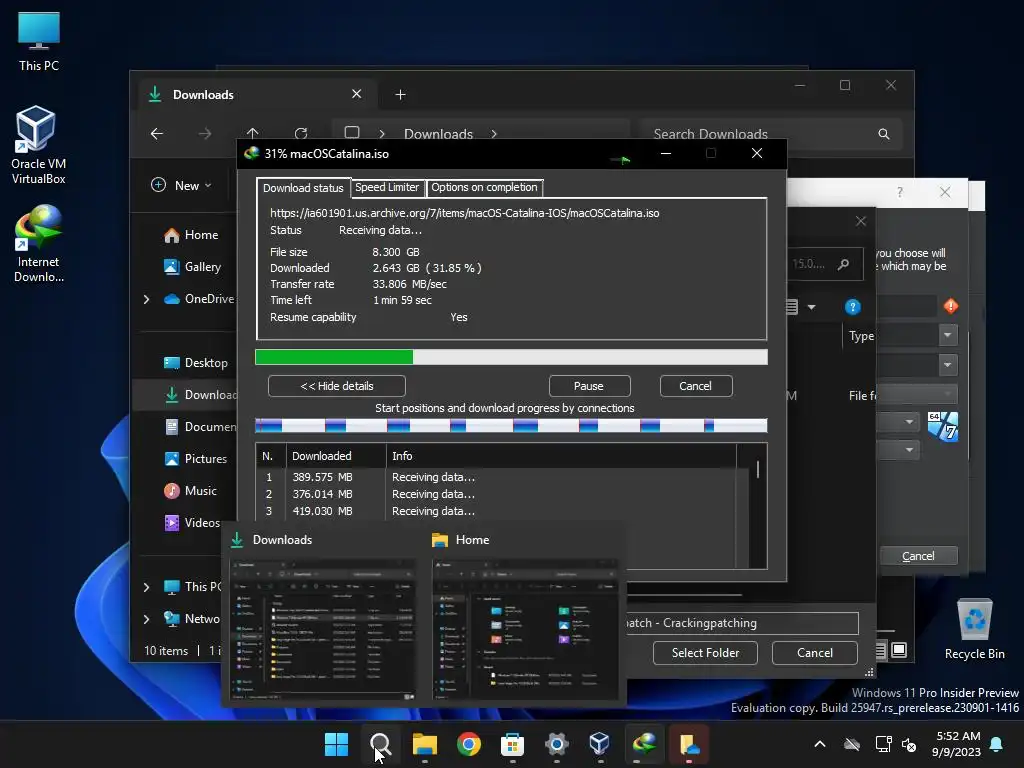1024x768 pixels.
Task: Open VirtualBox taskbar icon
Action: [600, 744]
